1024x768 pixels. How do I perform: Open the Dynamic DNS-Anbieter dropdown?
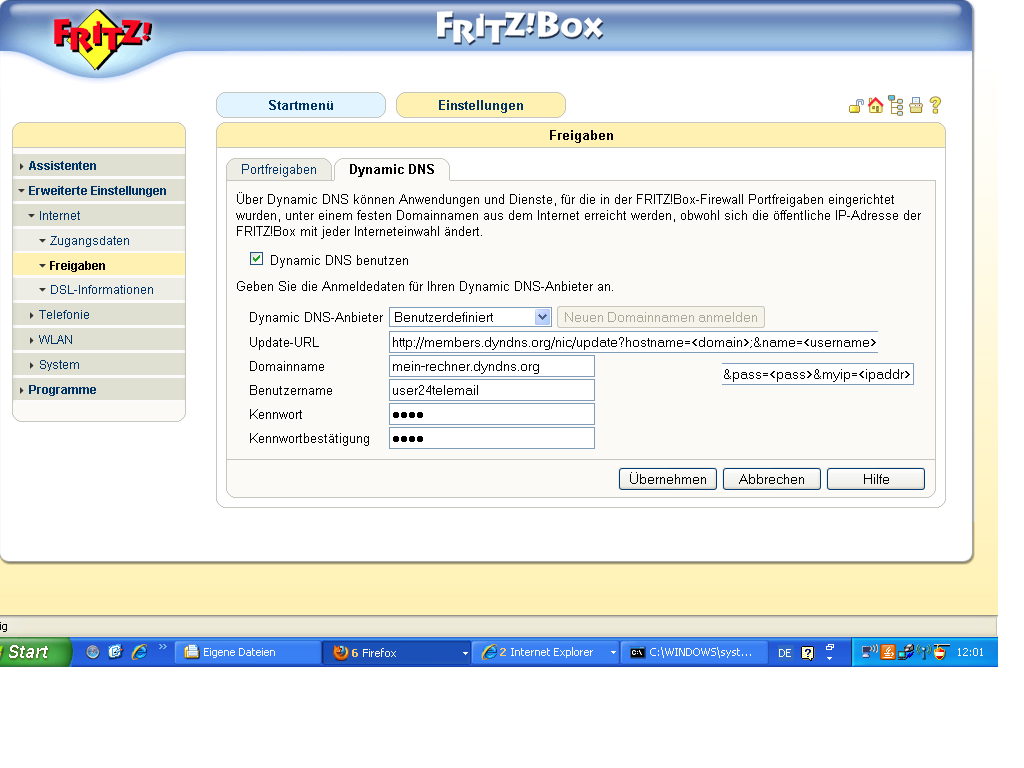coord(542,317)
